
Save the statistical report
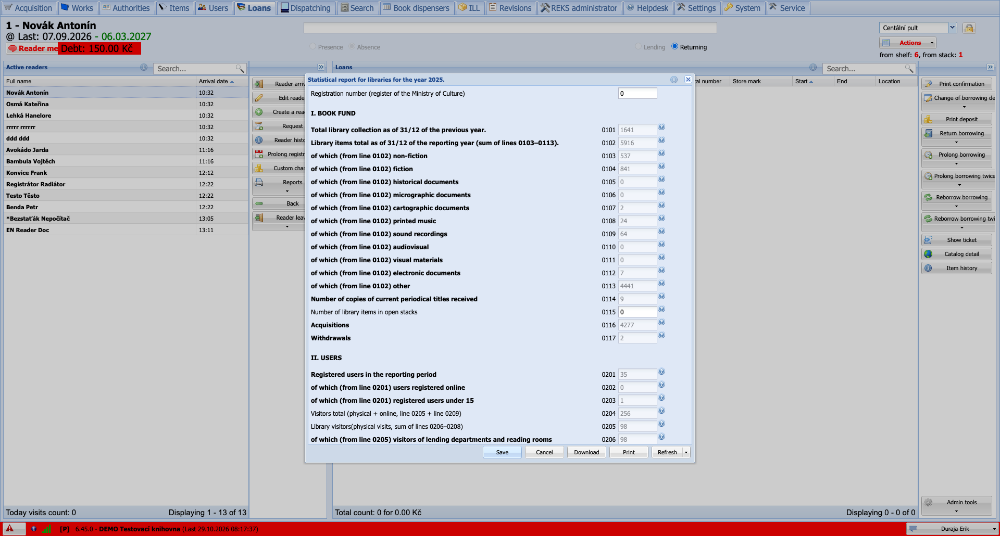pos(502,452)
